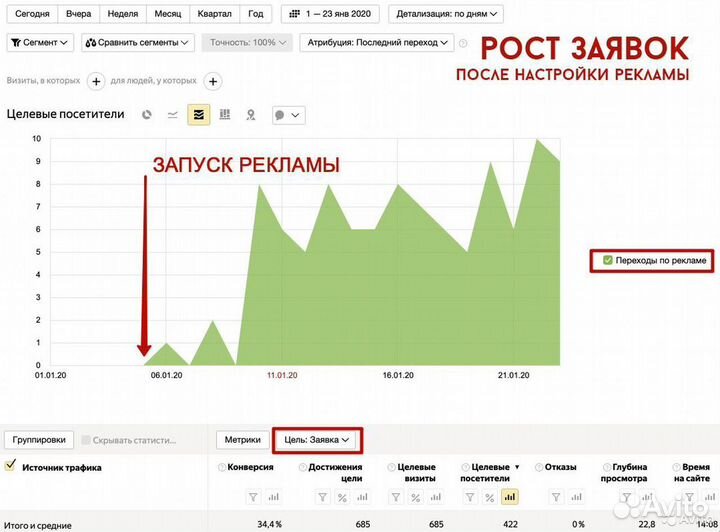This screenshot has width=720, height=532.
Task: Select the Сегодня period tab
Action: pos(32,14)
